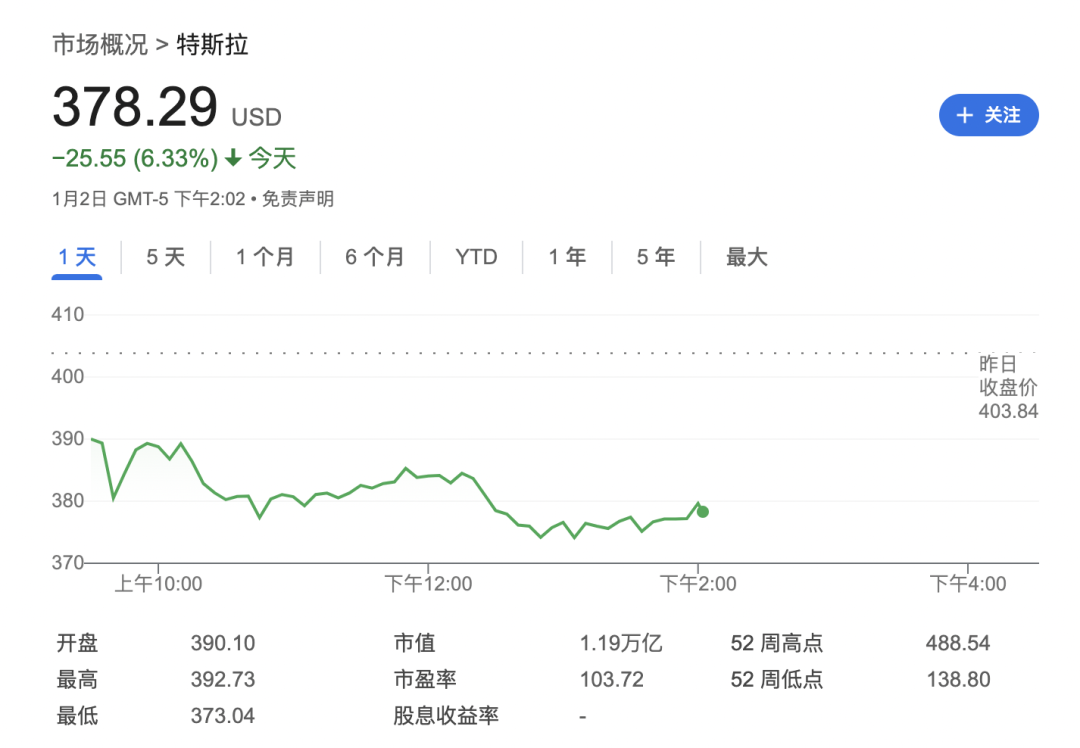Switch to the 5 天 tab
The height and width of the screenshot is (748, 1080).
pos(166,257)
